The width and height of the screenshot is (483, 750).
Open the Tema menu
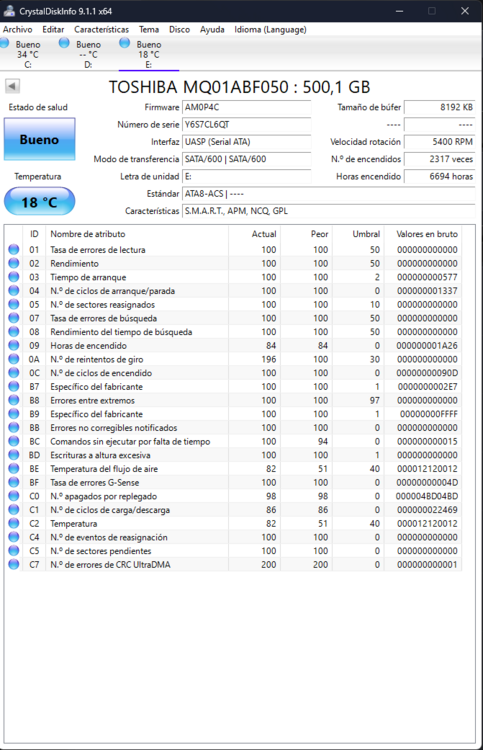click(149, 29)
